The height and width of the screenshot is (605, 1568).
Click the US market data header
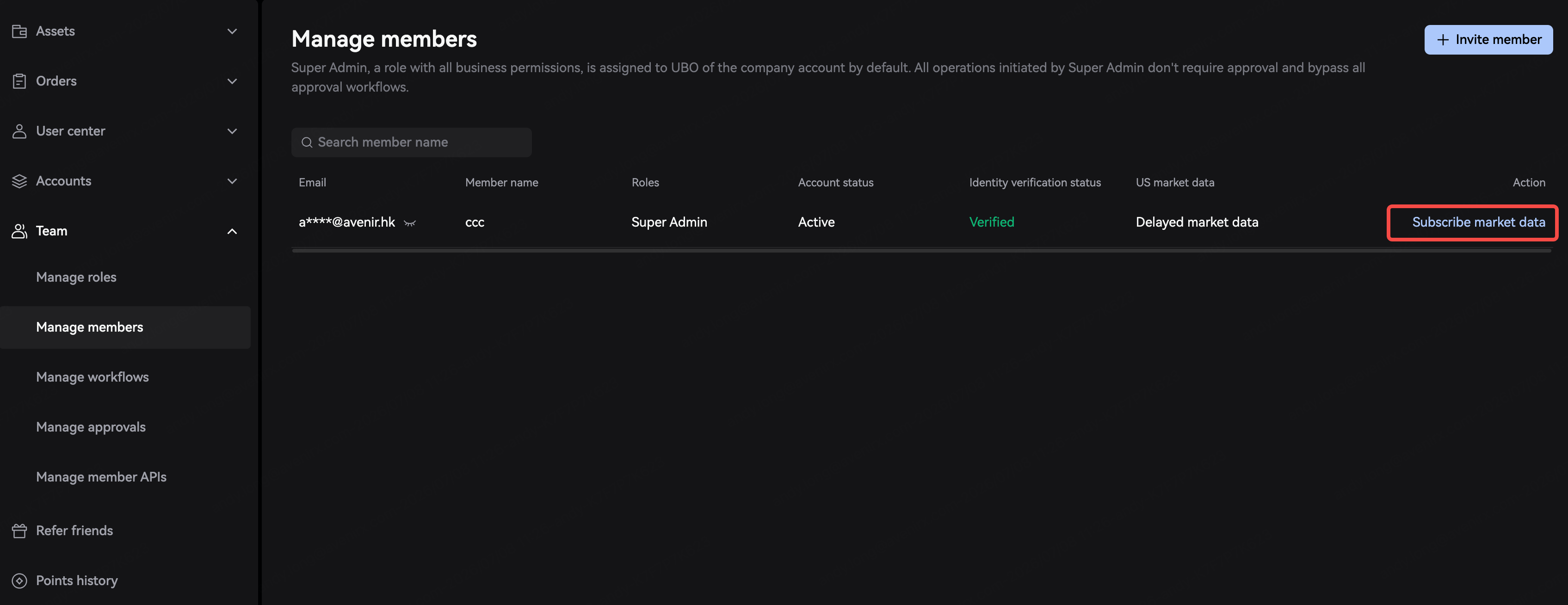[1175, 183]
